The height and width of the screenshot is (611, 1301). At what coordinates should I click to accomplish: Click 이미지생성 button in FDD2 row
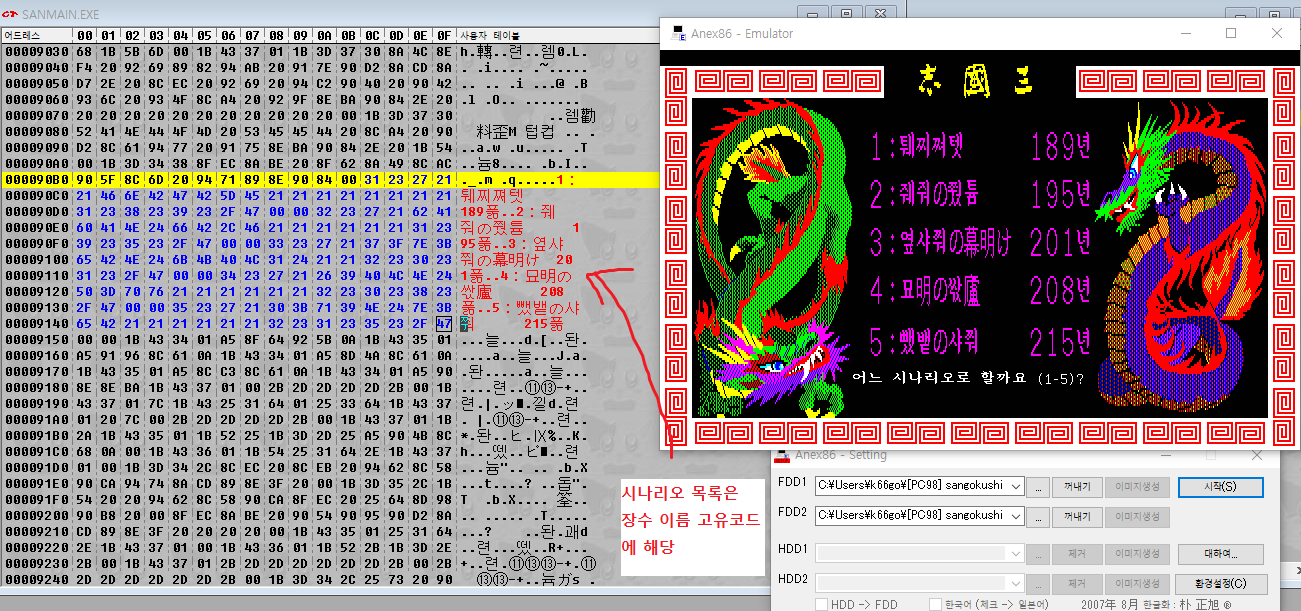tap(1138, 517)
